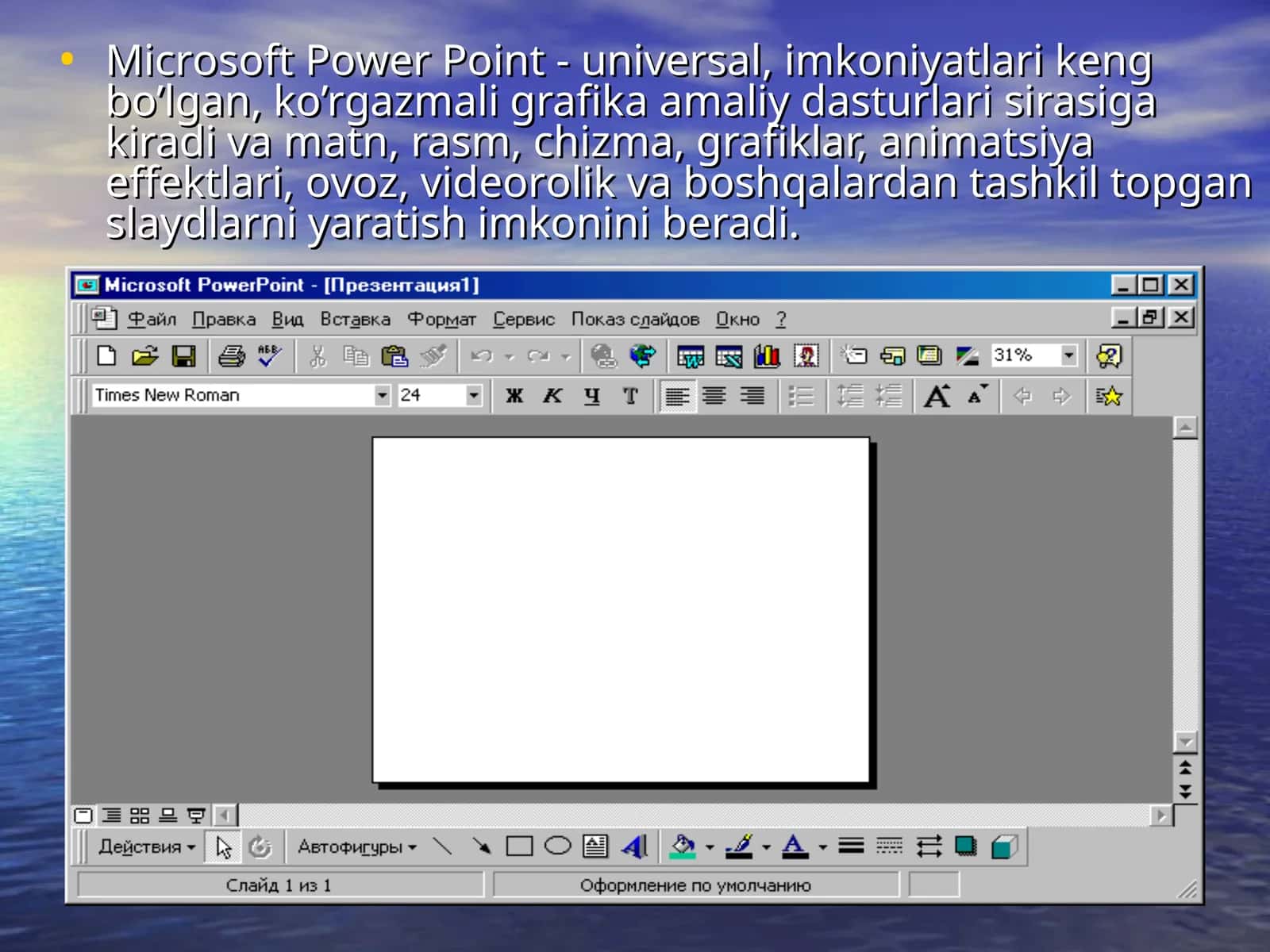Cut selection with the scissors icon
This screenshot has height=952, width=1270.
coord(317,356)
